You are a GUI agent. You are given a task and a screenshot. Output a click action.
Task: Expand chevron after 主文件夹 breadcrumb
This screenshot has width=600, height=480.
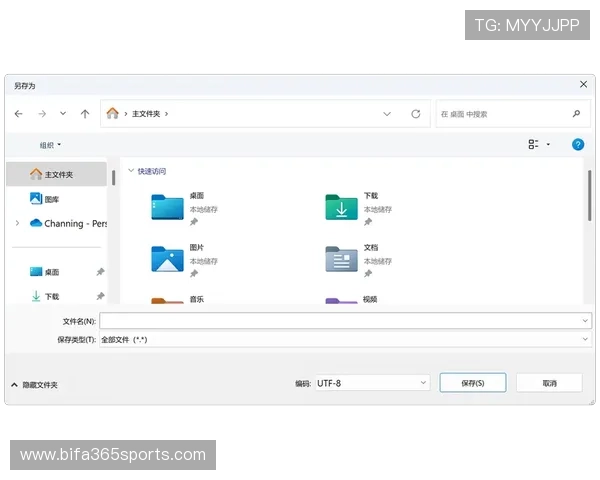(166, 114)
